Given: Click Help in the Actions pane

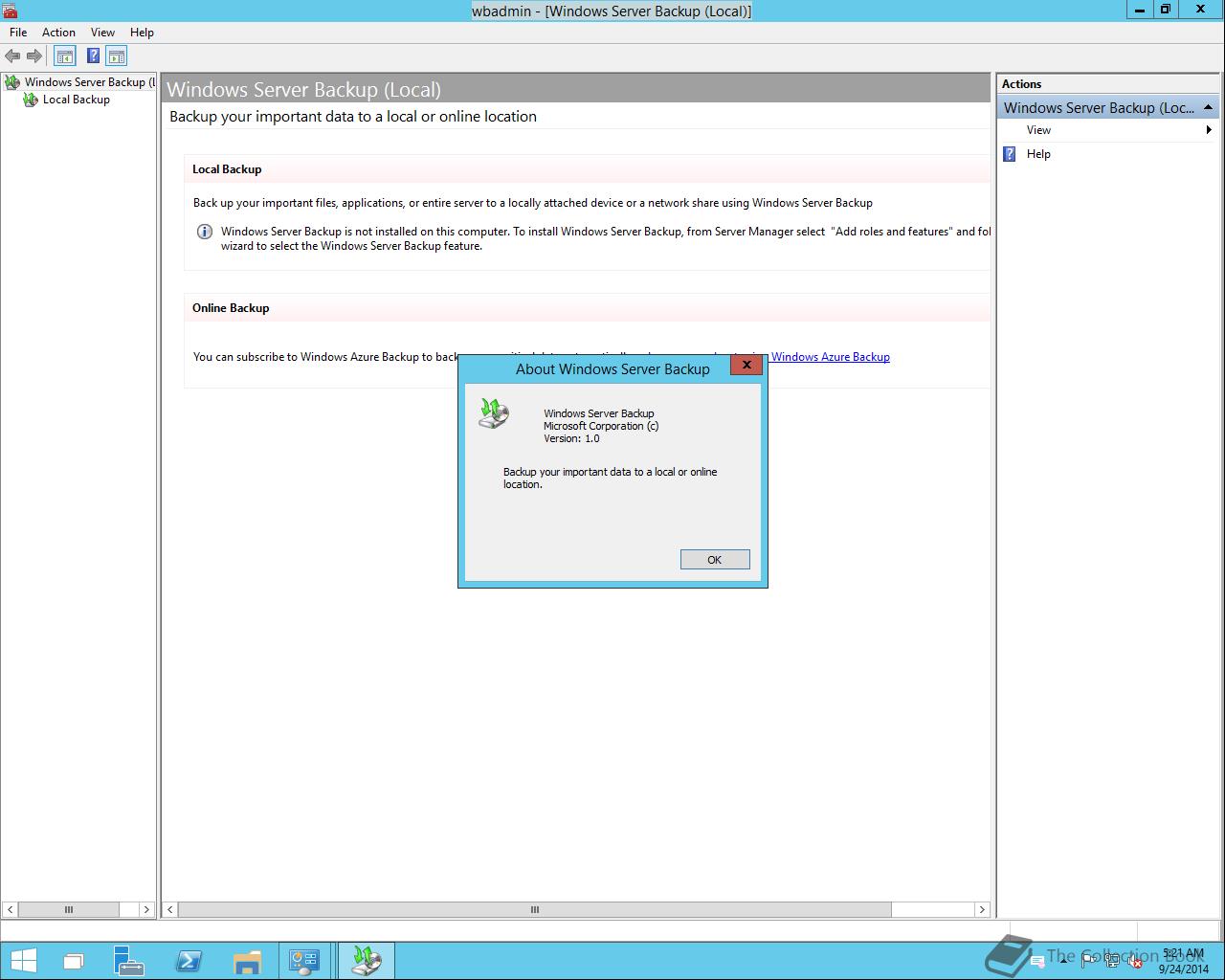Looking at the screenshot, I should pyautogui.click(x=1038, y=154).
